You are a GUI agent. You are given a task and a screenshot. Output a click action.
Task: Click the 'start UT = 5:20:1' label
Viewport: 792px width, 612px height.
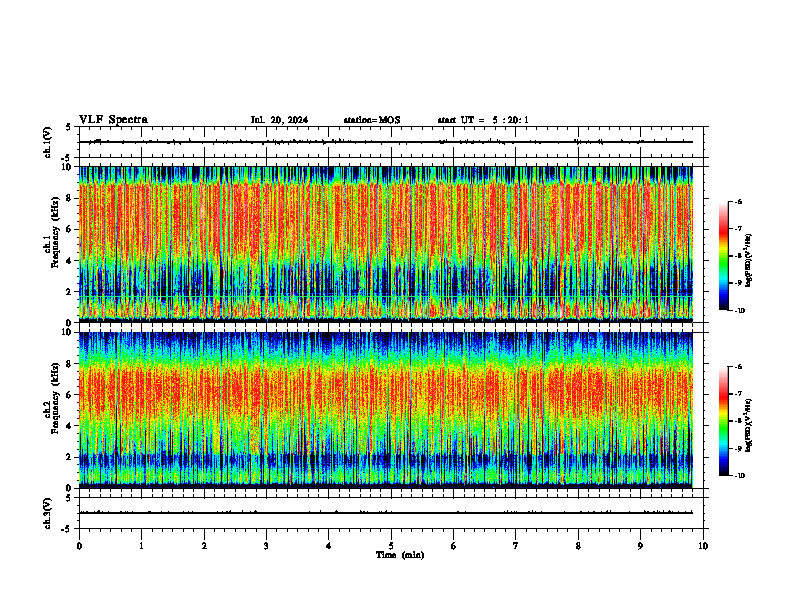(483, 120)
